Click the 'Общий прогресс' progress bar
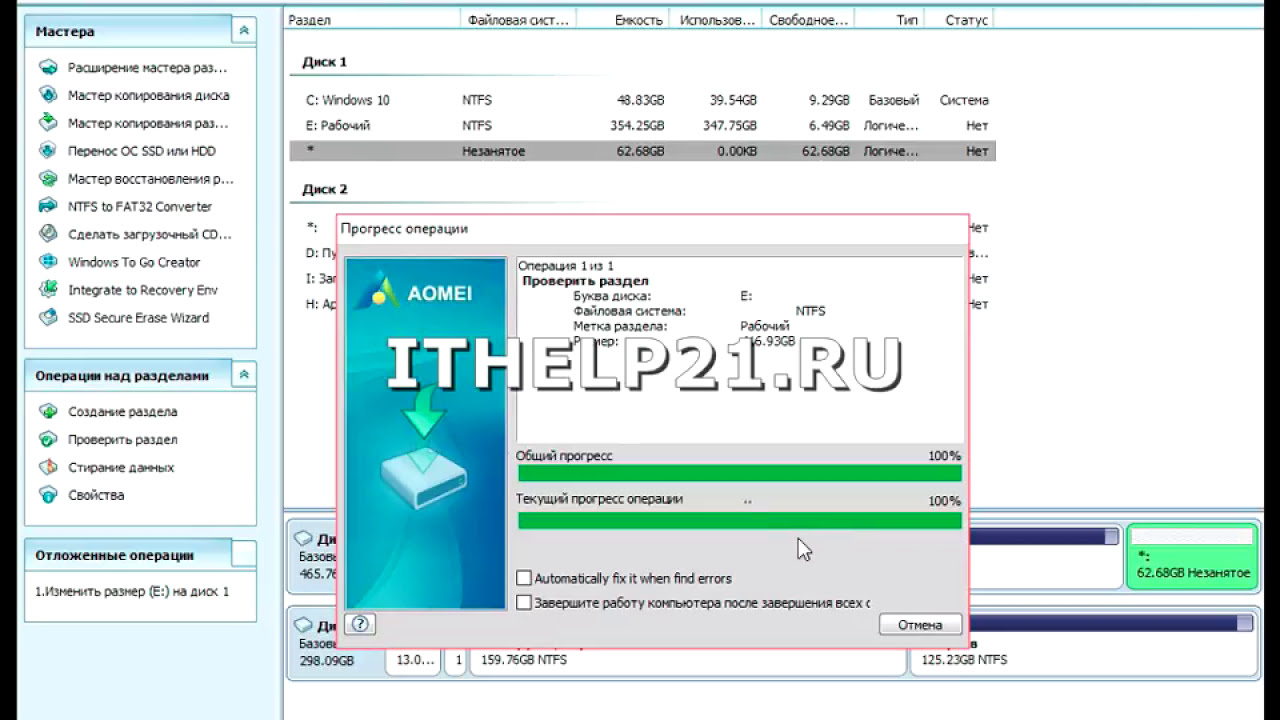 [739, 473]
